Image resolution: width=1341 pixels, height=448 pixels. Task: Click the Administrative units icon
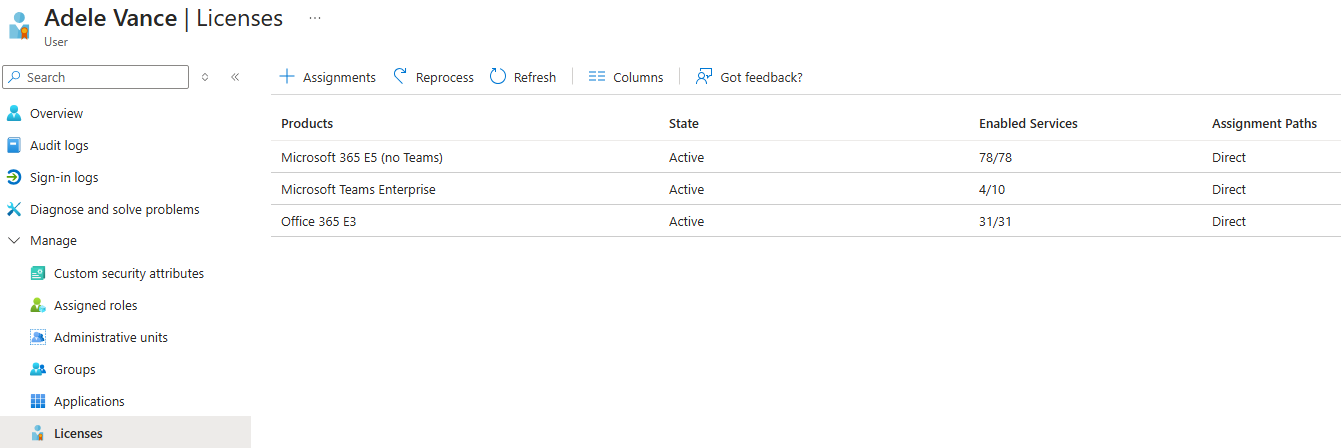tap(38, 337)
